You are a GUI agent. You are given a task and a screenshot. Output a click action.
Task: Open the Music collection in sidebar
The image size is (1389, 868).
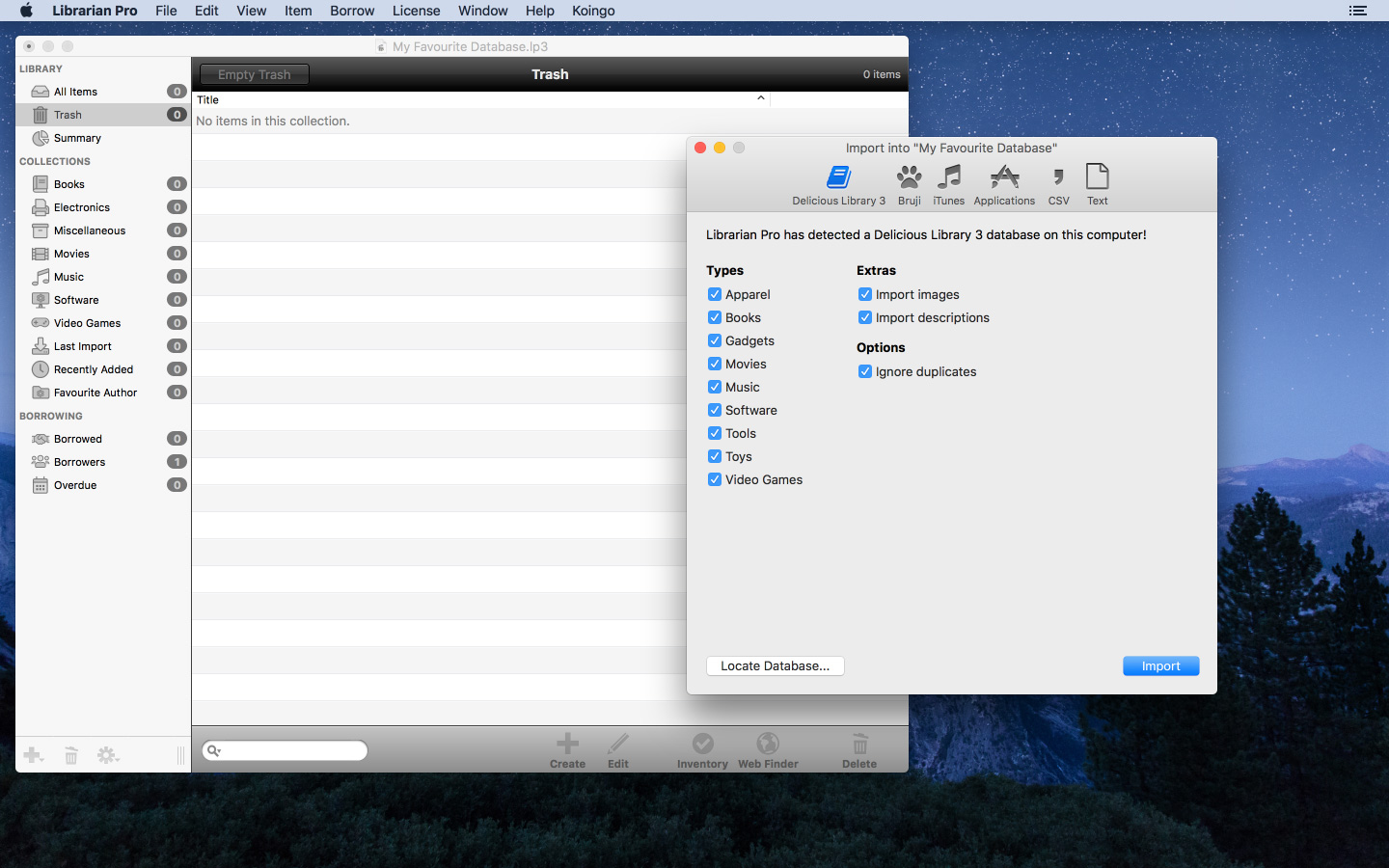103,277
